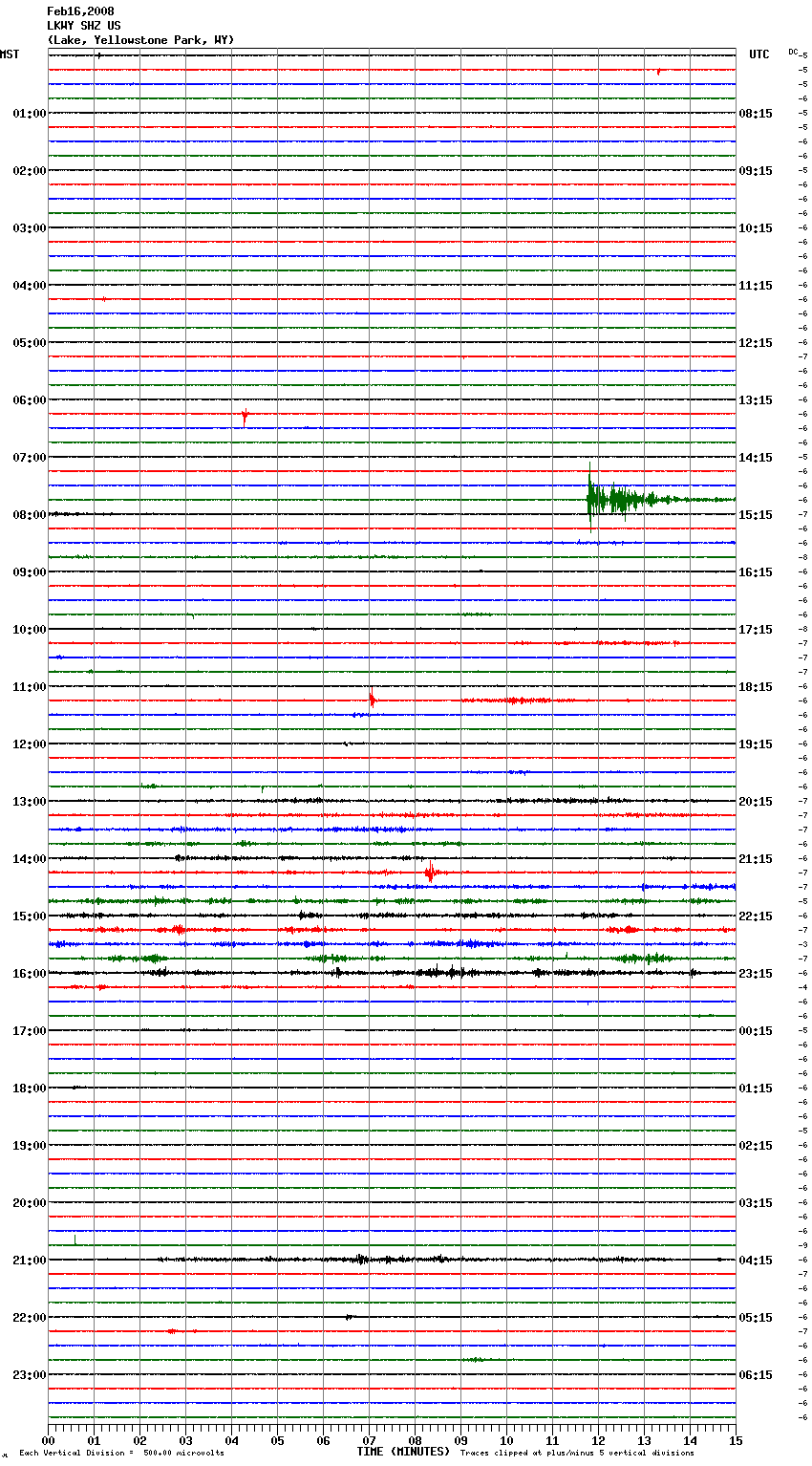Click the '03' tick label on minutes axis
The image size is (812, 1466).
point(185,1440)
